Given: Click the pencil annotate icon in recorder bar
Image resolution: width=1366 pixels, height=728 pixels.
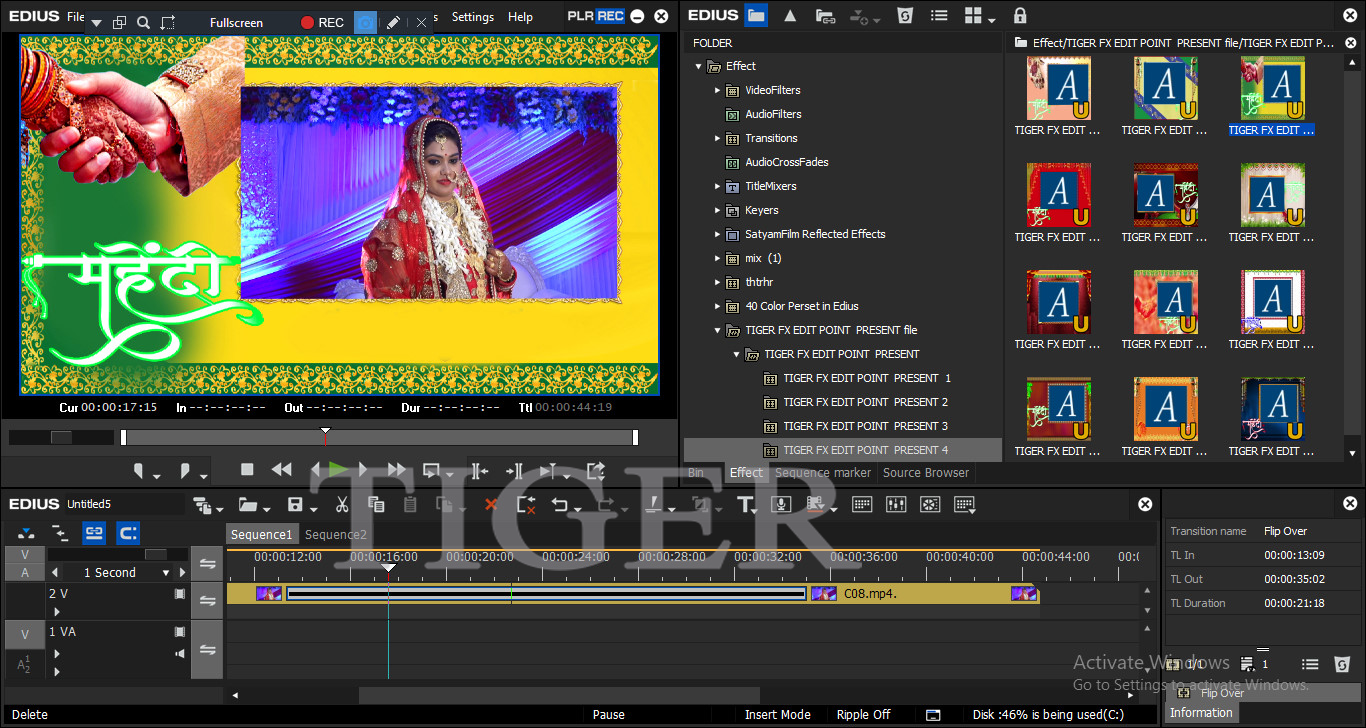Looking at the screenshot, I should pyautogui.click(x=394, y=22).
